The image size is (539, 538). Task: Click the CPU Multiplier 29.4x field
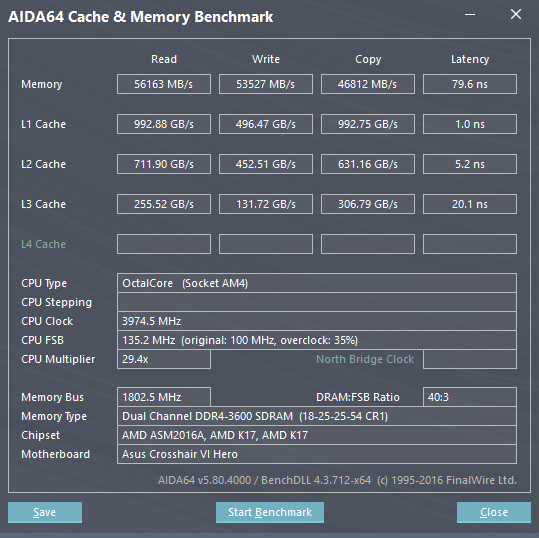pos(164,359)
